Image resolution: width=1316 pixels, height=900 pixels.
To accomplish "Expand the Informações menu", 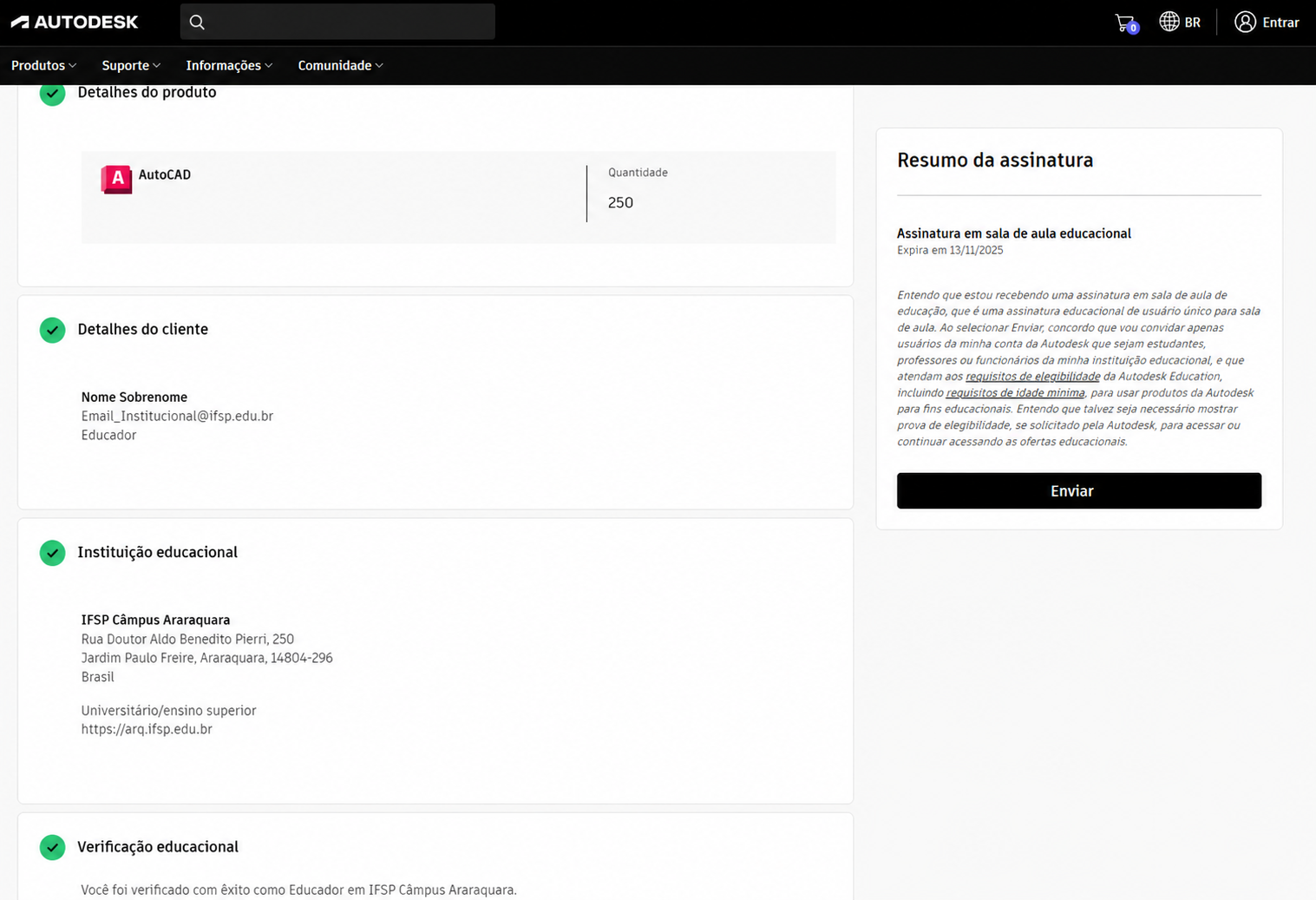I will click(229, 65).
